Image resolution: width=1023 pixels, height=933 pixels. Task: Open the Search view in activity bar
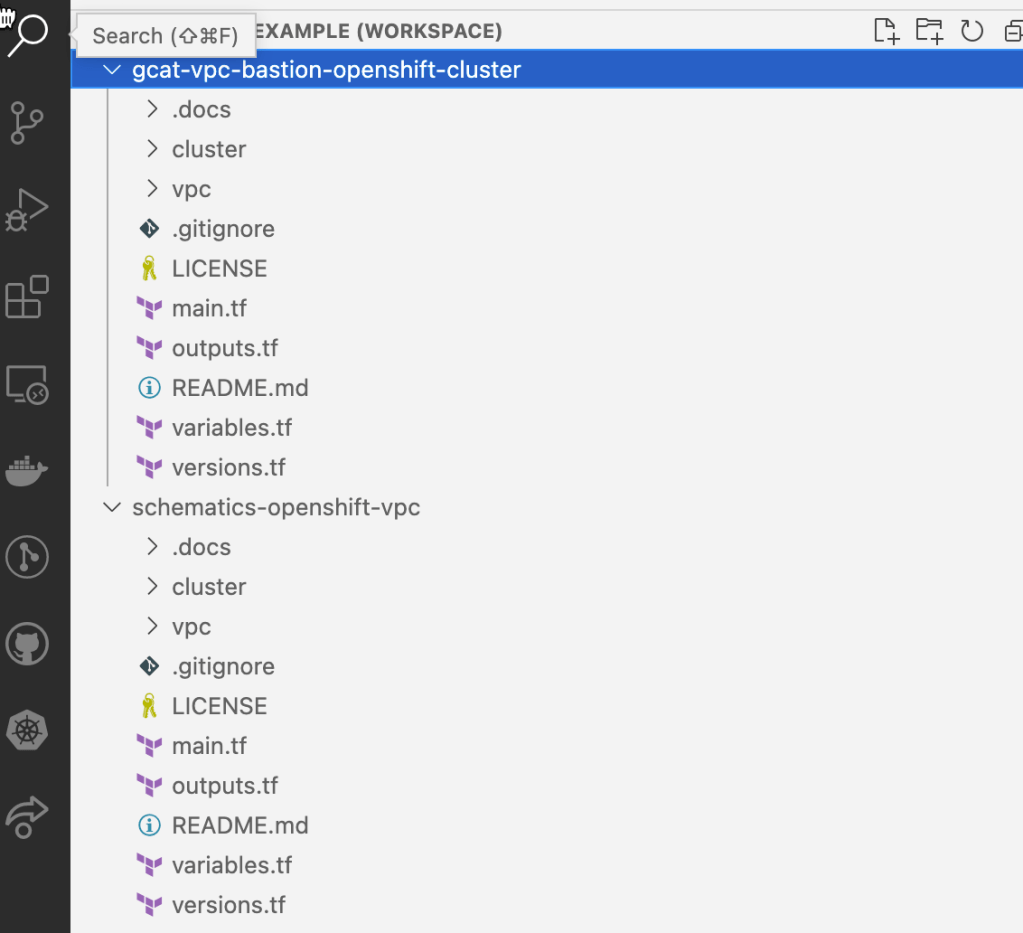click(x=28, y=36)
